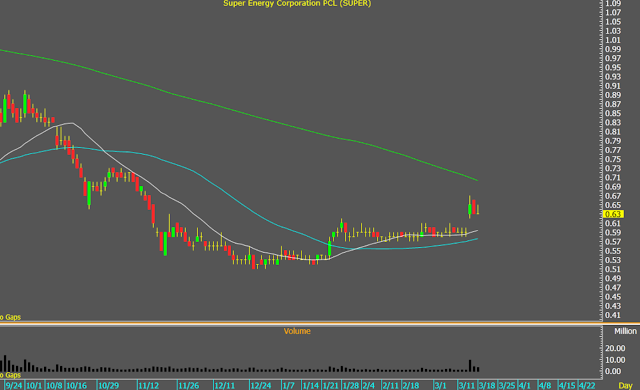
Task: Click the Million unit label
Action: tap(625, 331)
